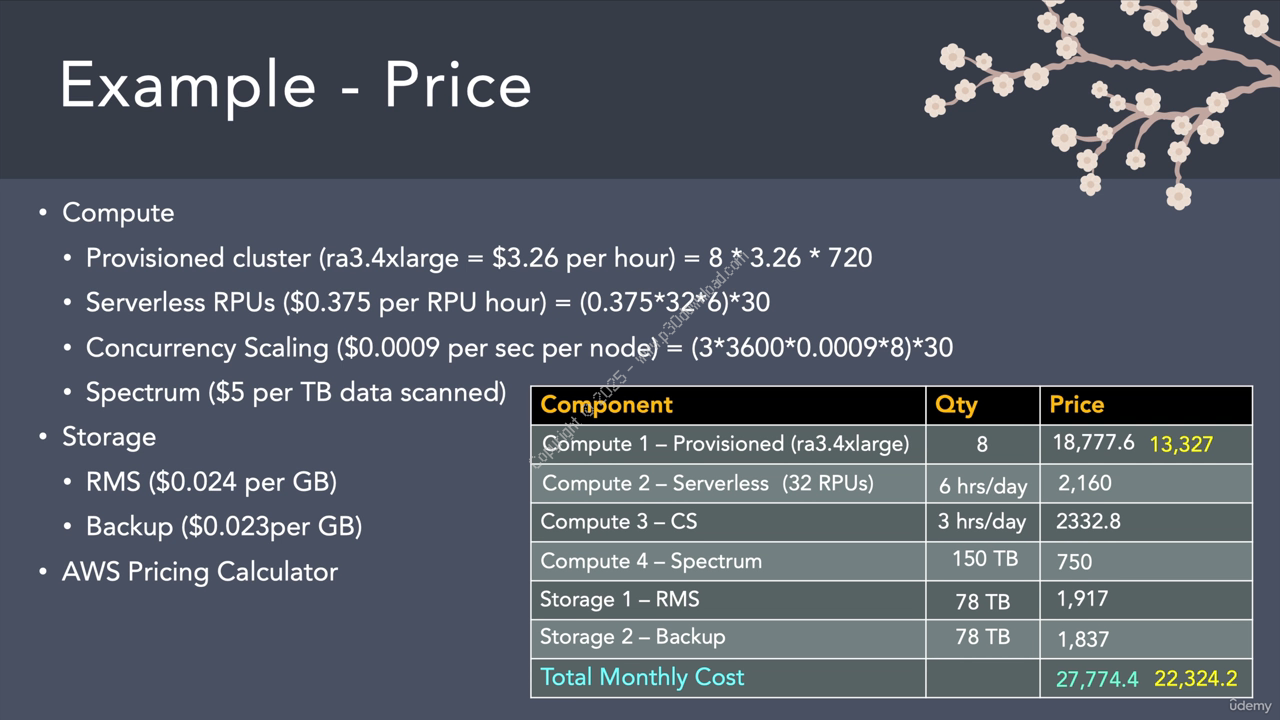Screen dimensions: 1280x720
Task: Click the AWS Pricing Calculator bullet
Action: pyautogui.click(x=200, y=572)
